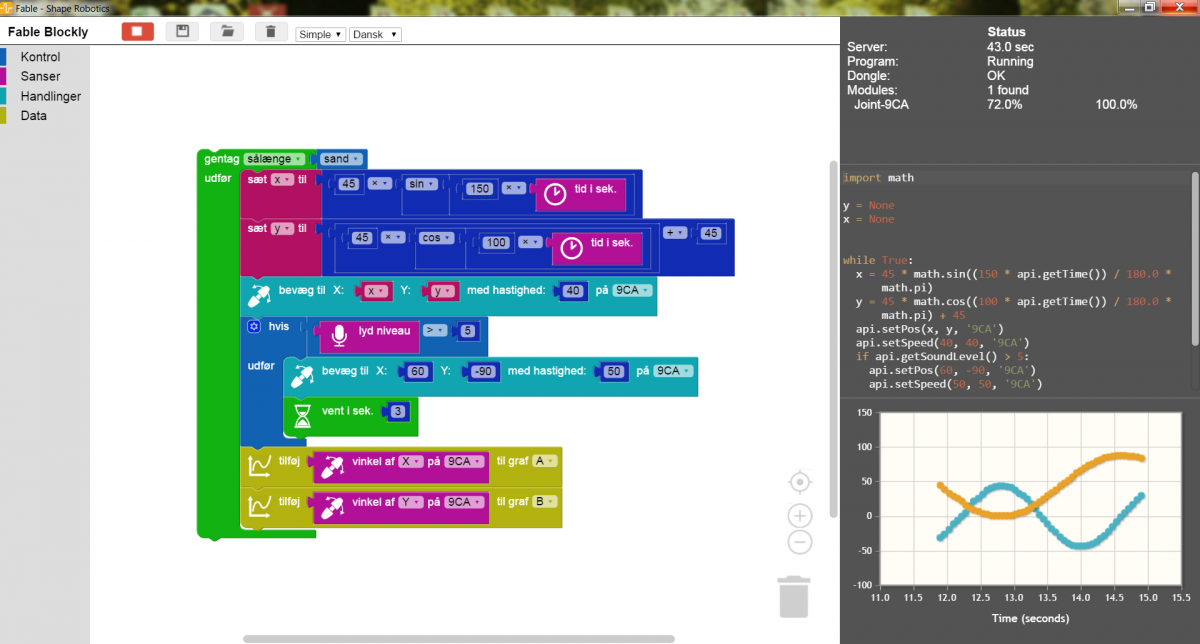Open a file with the folder icon
This screenshot has height=644, width=1200.
pos(227,31)
